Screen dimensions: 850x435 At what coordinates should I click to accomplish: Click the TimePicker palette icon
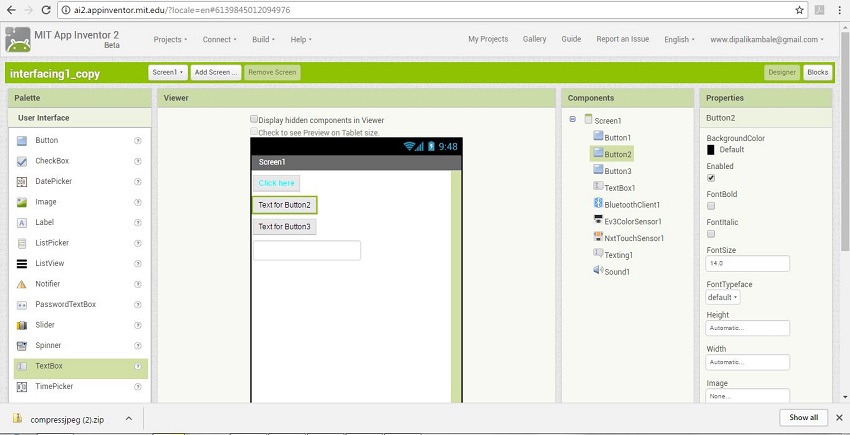pyautogui.click(x=22, y=387)
